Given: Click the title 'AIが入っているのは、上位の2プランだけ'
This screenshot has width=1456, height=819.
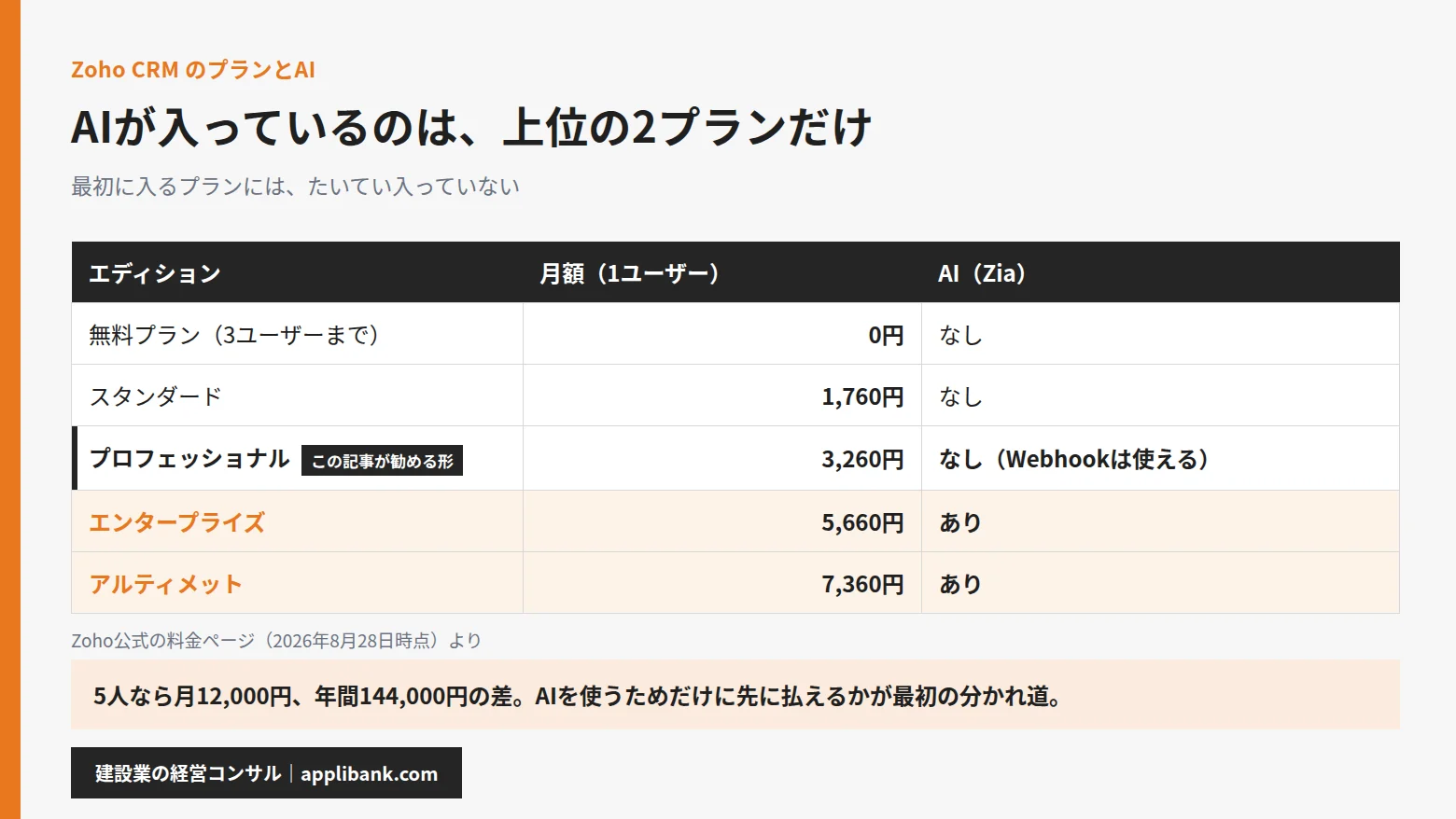Looking at the screenshot, I should point(471,128).
